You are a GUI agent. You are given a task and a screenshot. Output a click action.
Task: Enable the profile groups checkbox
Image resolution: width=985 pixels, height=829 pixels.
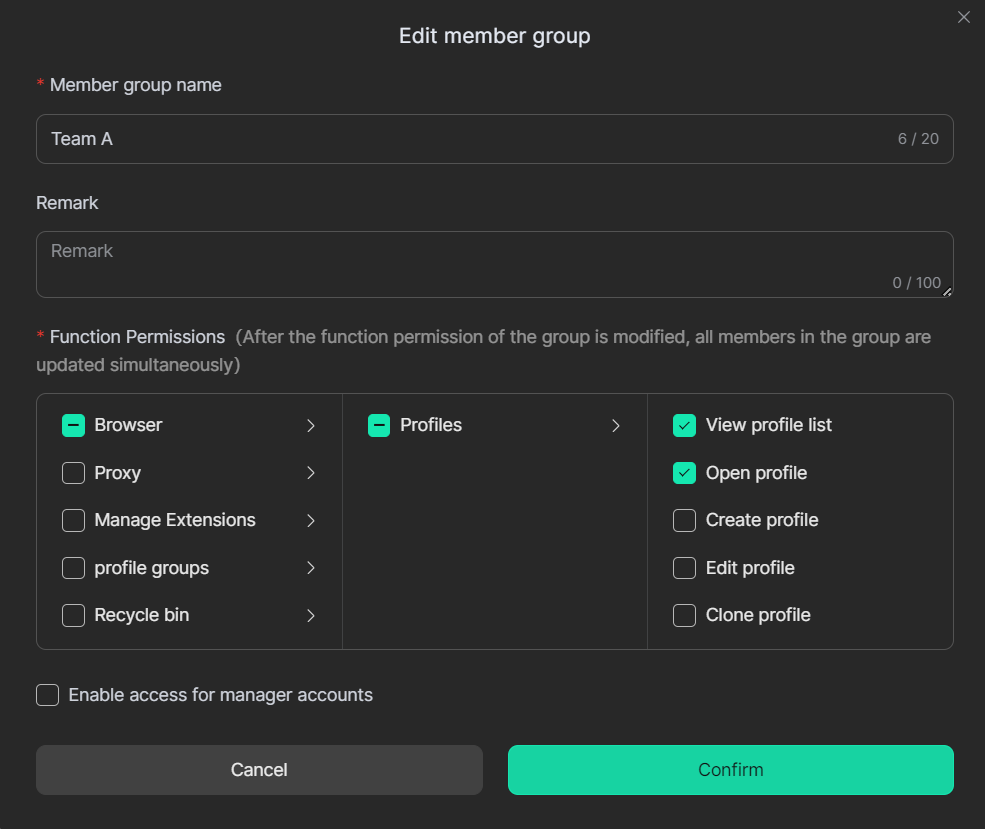click(x=73, y=568)
